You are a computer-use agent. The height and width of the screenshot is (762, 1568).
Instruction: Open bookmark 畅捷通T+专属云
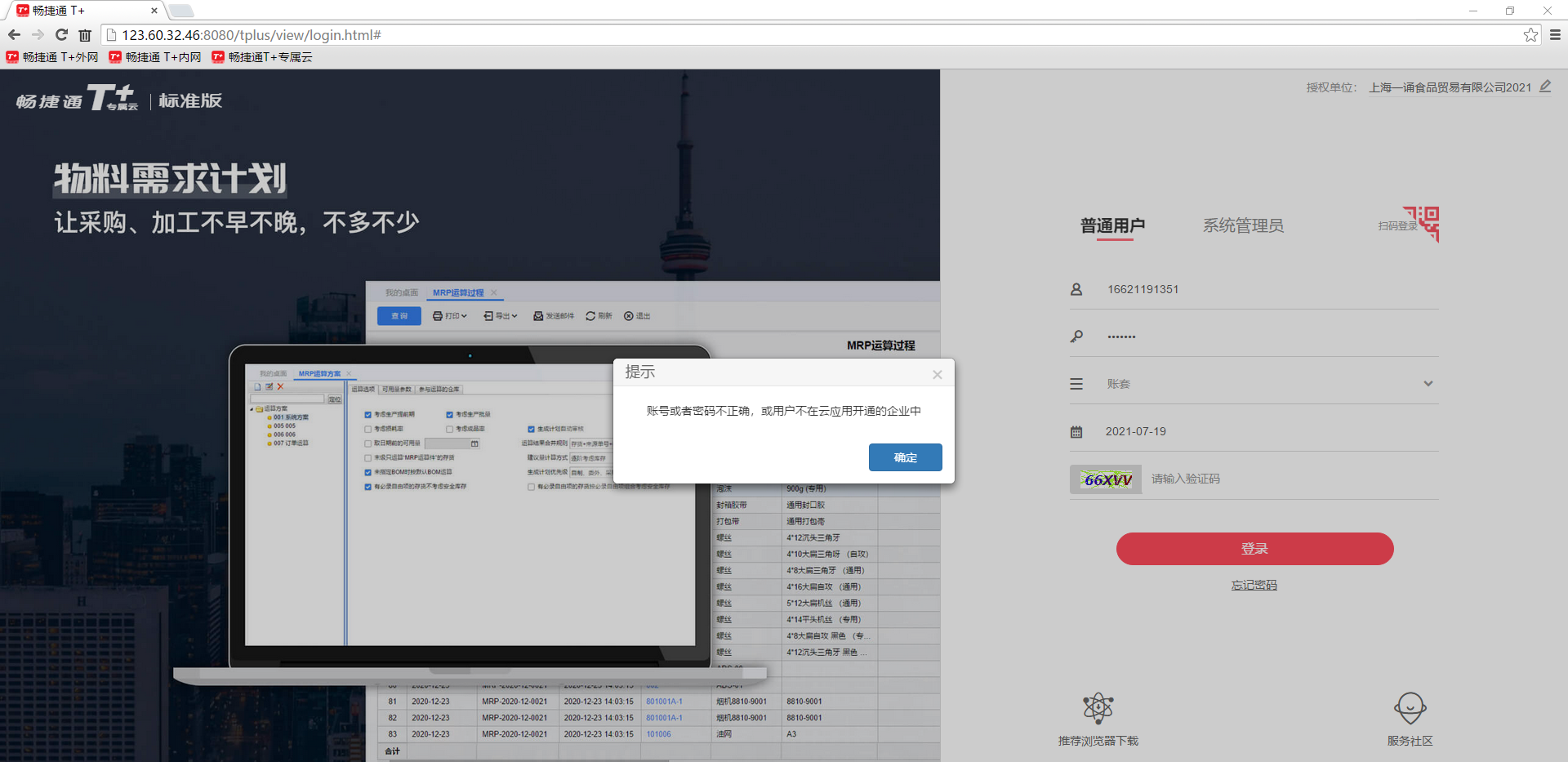[x=262, y=57]
